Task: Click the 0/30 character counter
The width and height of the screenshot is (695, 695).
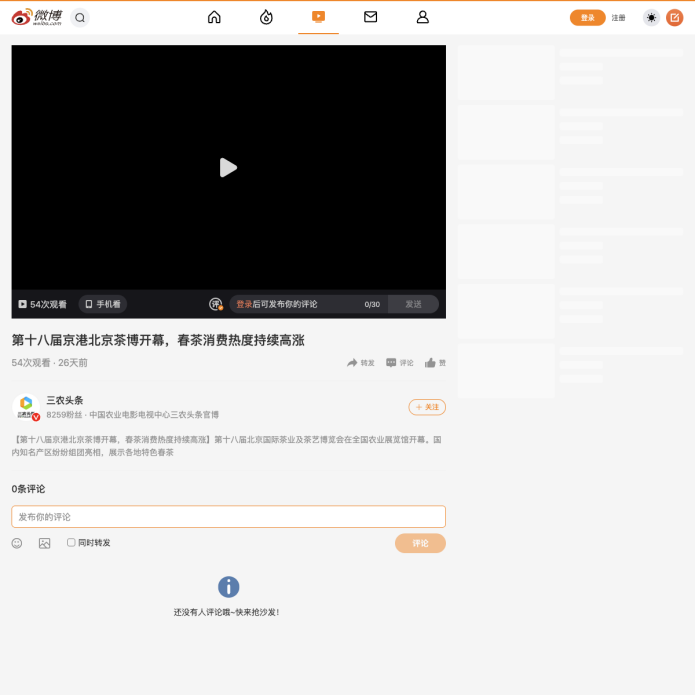Action: pyautogui.click(x=372, y=305)
